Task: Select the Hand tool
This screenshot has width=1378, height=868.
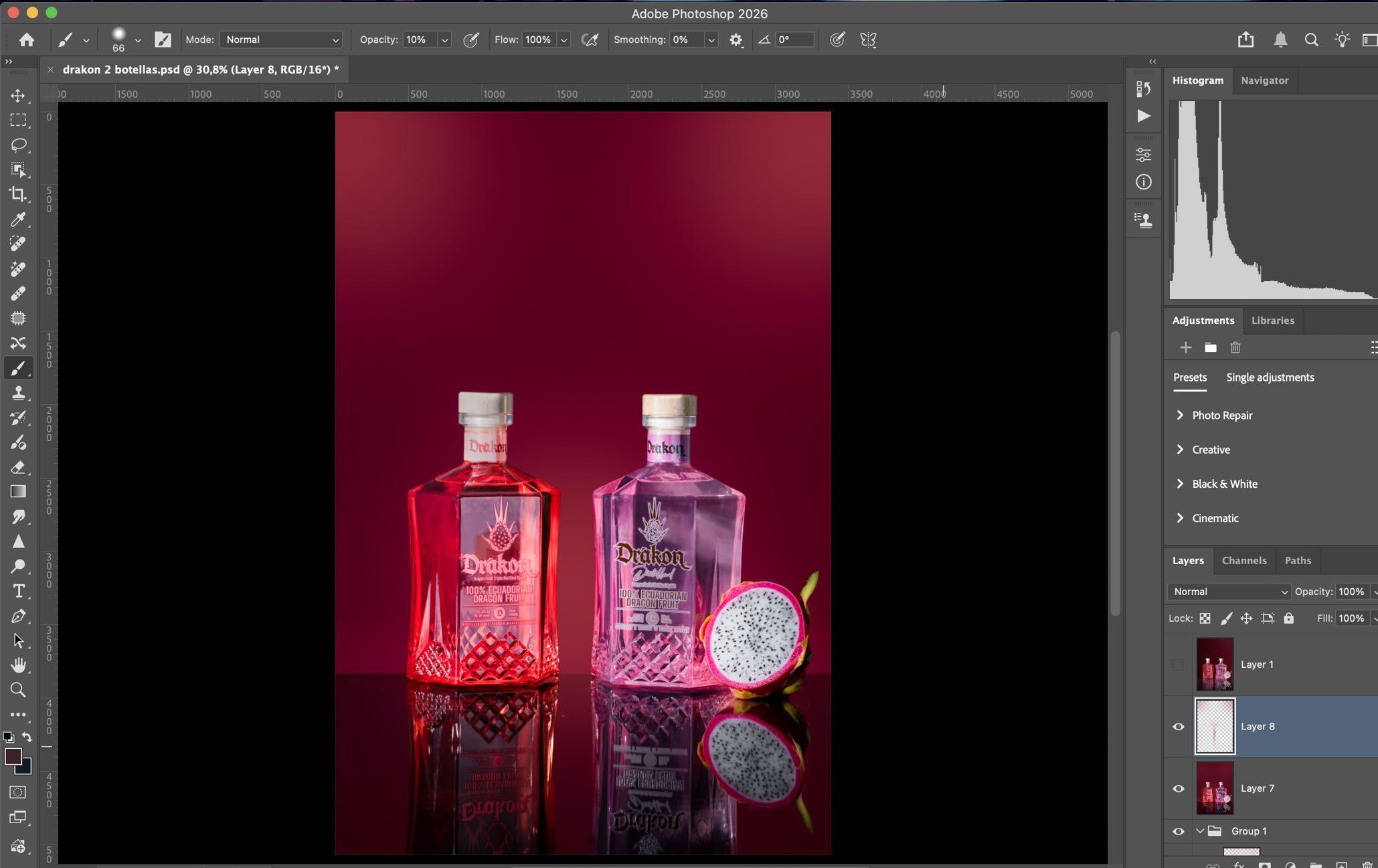Action: [18, 665]
